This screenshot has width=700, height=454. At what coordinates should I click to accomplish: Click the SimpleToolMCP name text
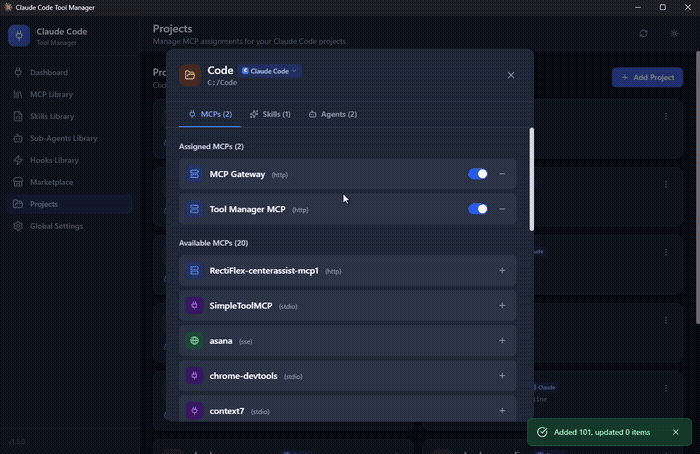[241, 306]
